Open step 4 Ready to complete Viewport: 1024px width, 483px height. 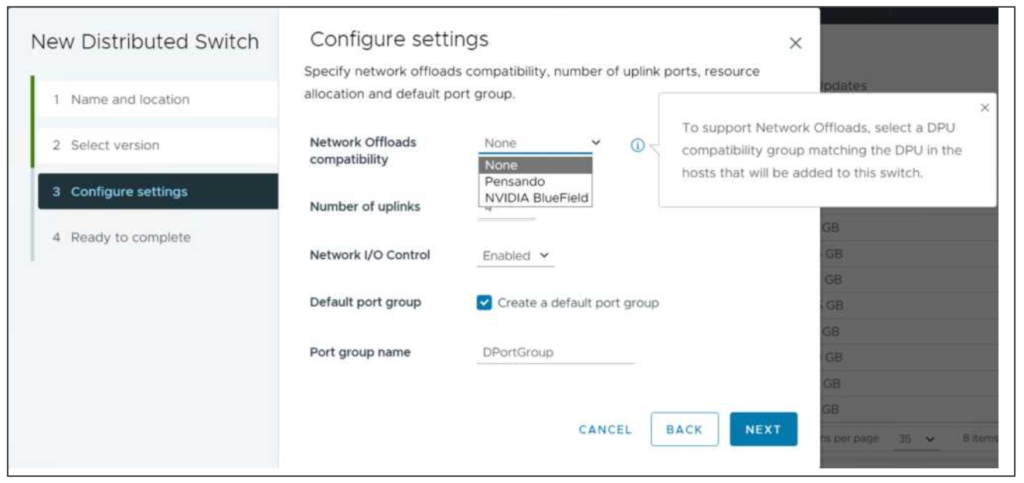[x=130, y=238]
